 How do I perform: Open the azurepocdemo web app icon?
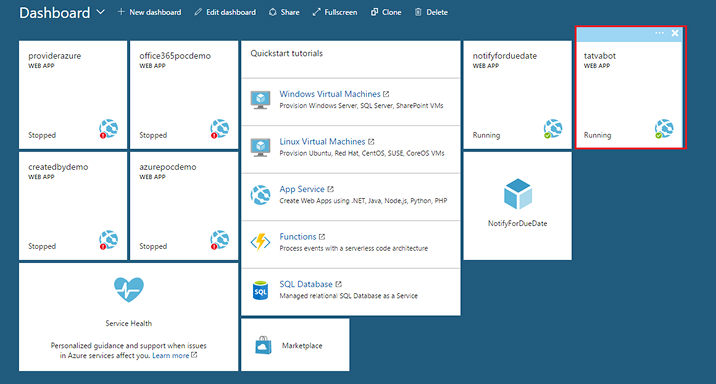pos(220,240)
